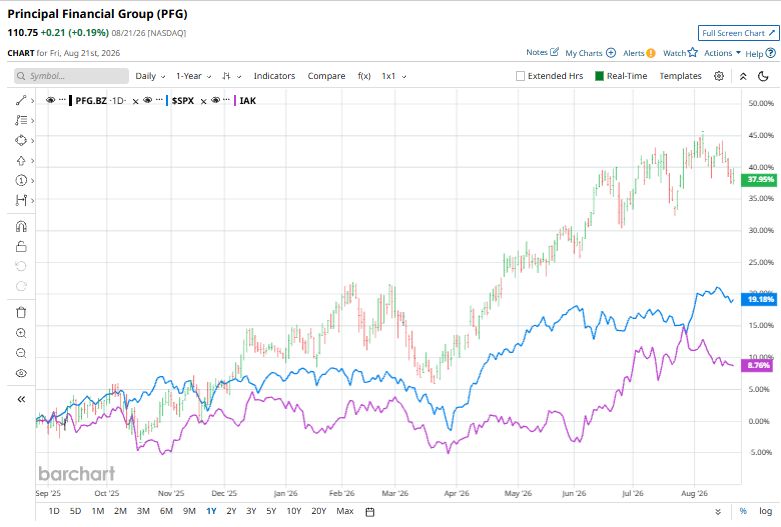781x527 pixels.
Task: Click the PFG.BZ black color swatch
Action: tap(71, 101)
